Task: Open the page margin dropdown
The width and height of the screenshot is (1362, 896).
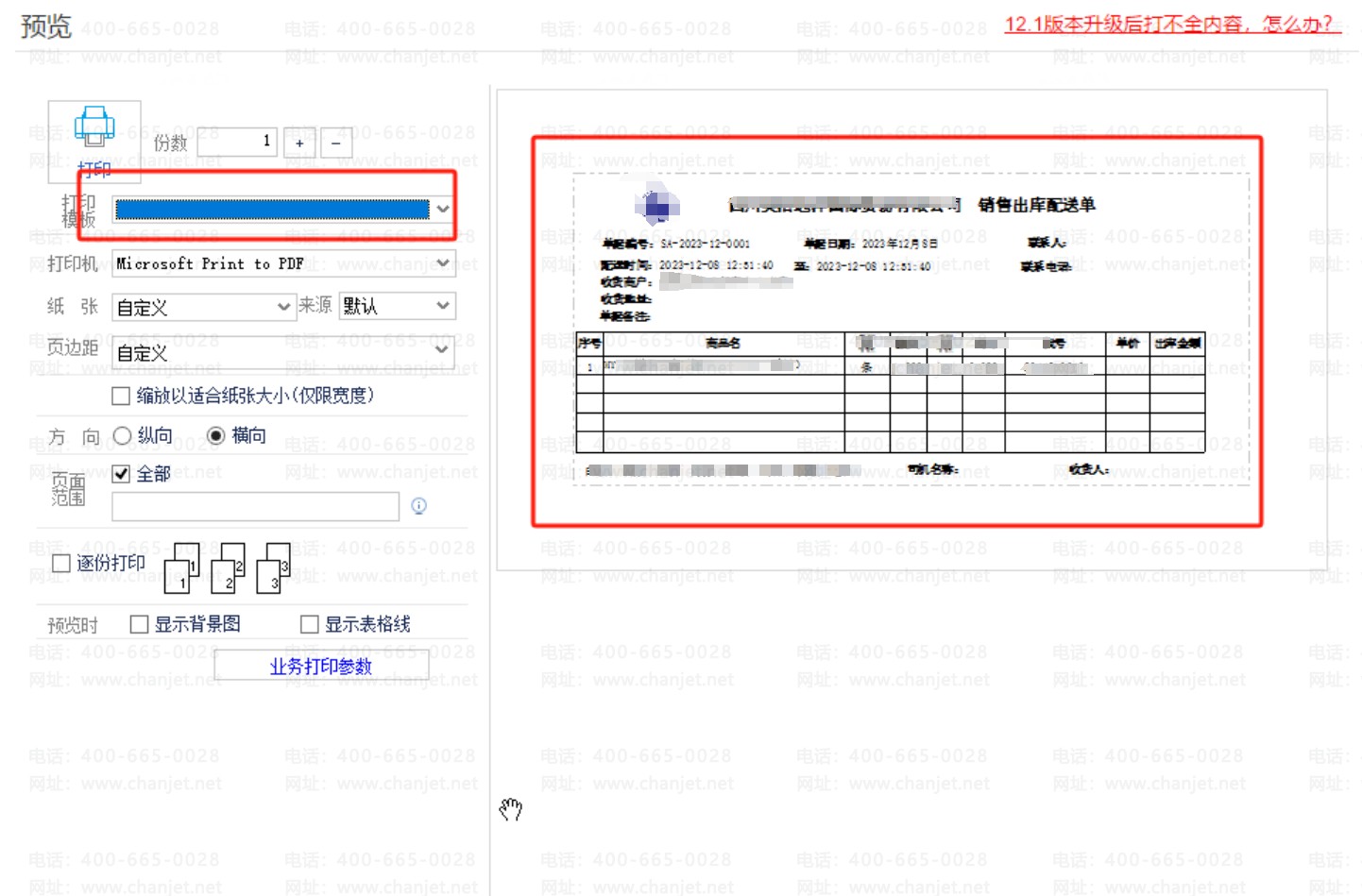Action: (283, 352)
